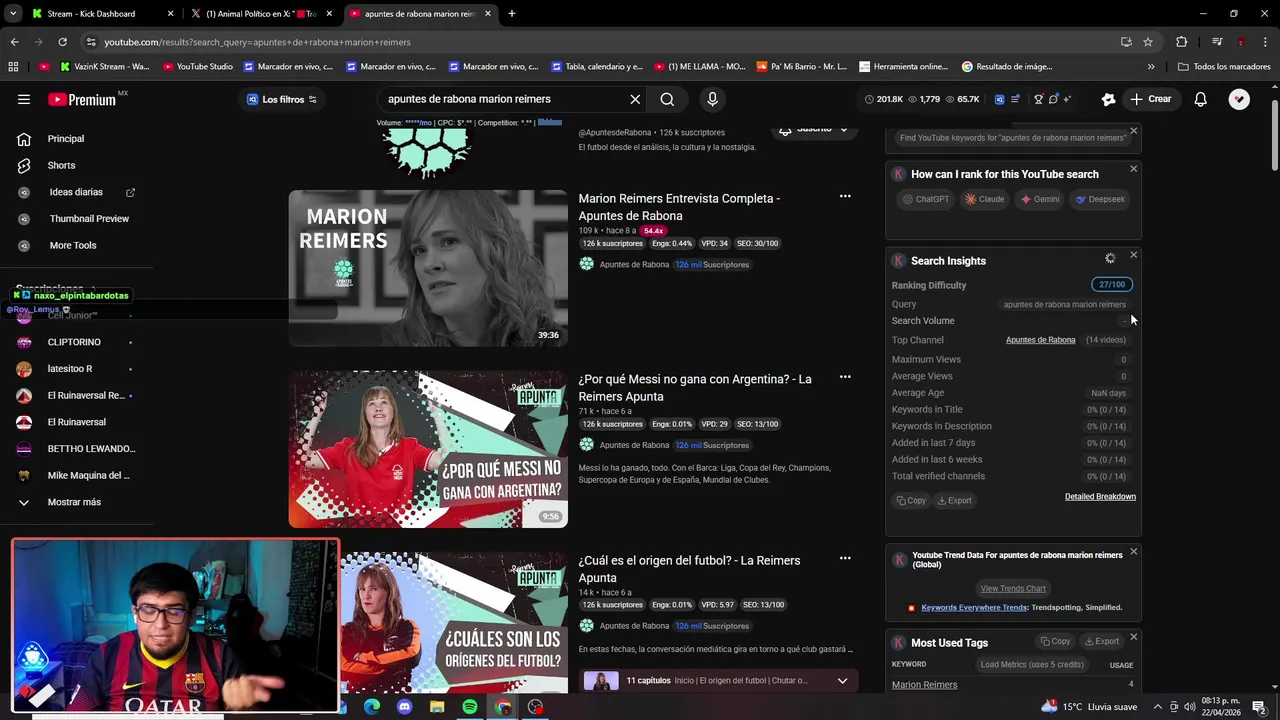This screenshot has width=1280, height=720.
Task: Clear the search box with the X
Action: point(635,99)
